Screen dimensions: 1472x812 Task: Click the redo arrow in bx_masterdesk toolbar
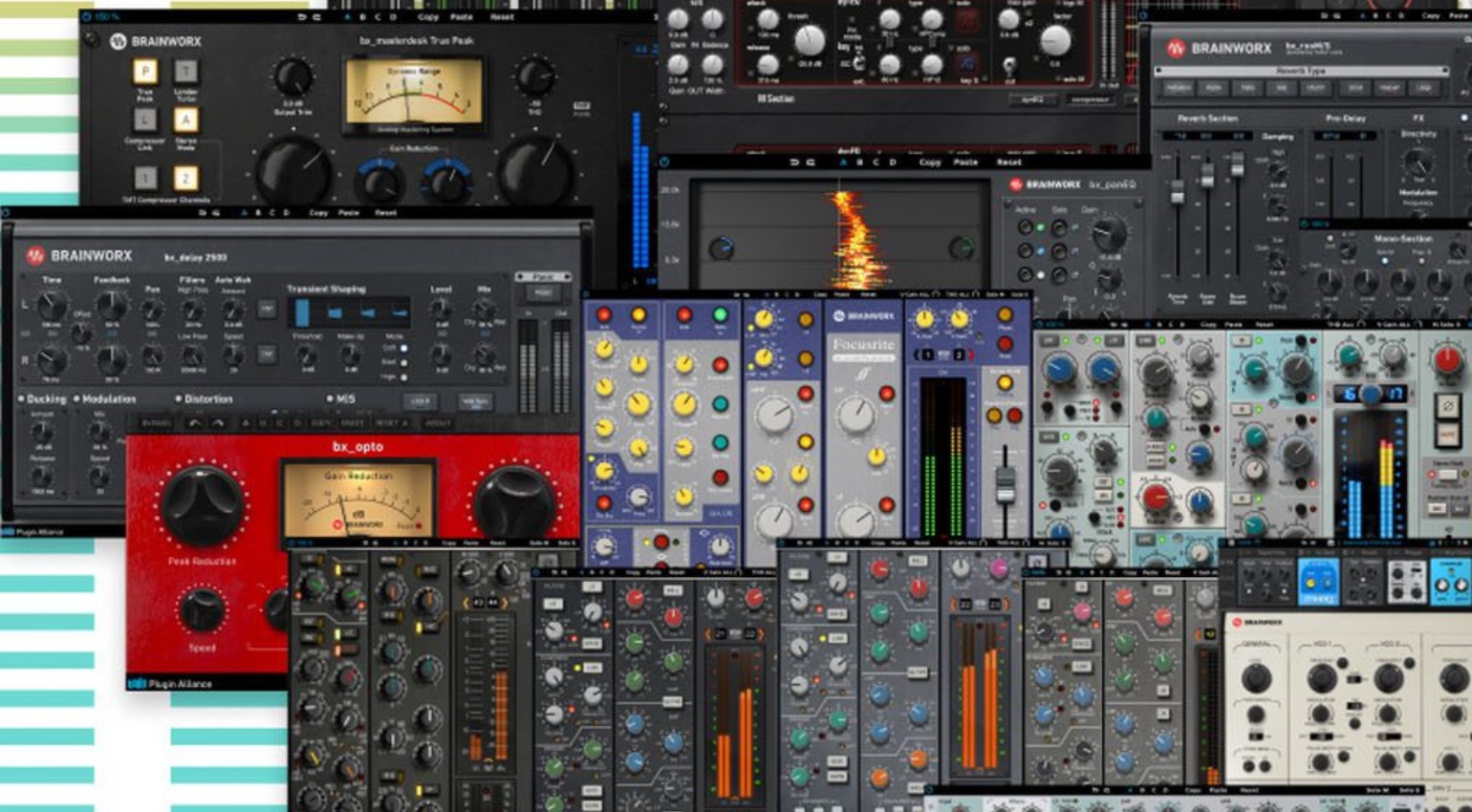pyautogui.click(x=317, y=17)
